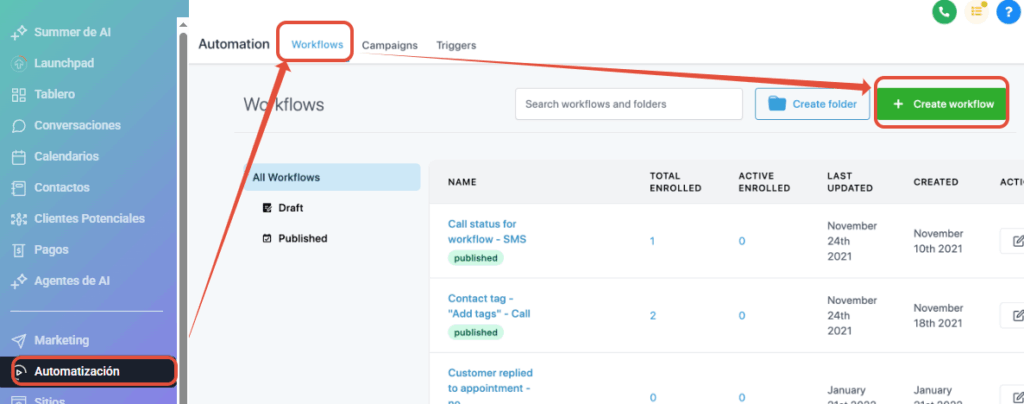
Task: Focus the Search workflows and folders field
Action: point(628,104)
